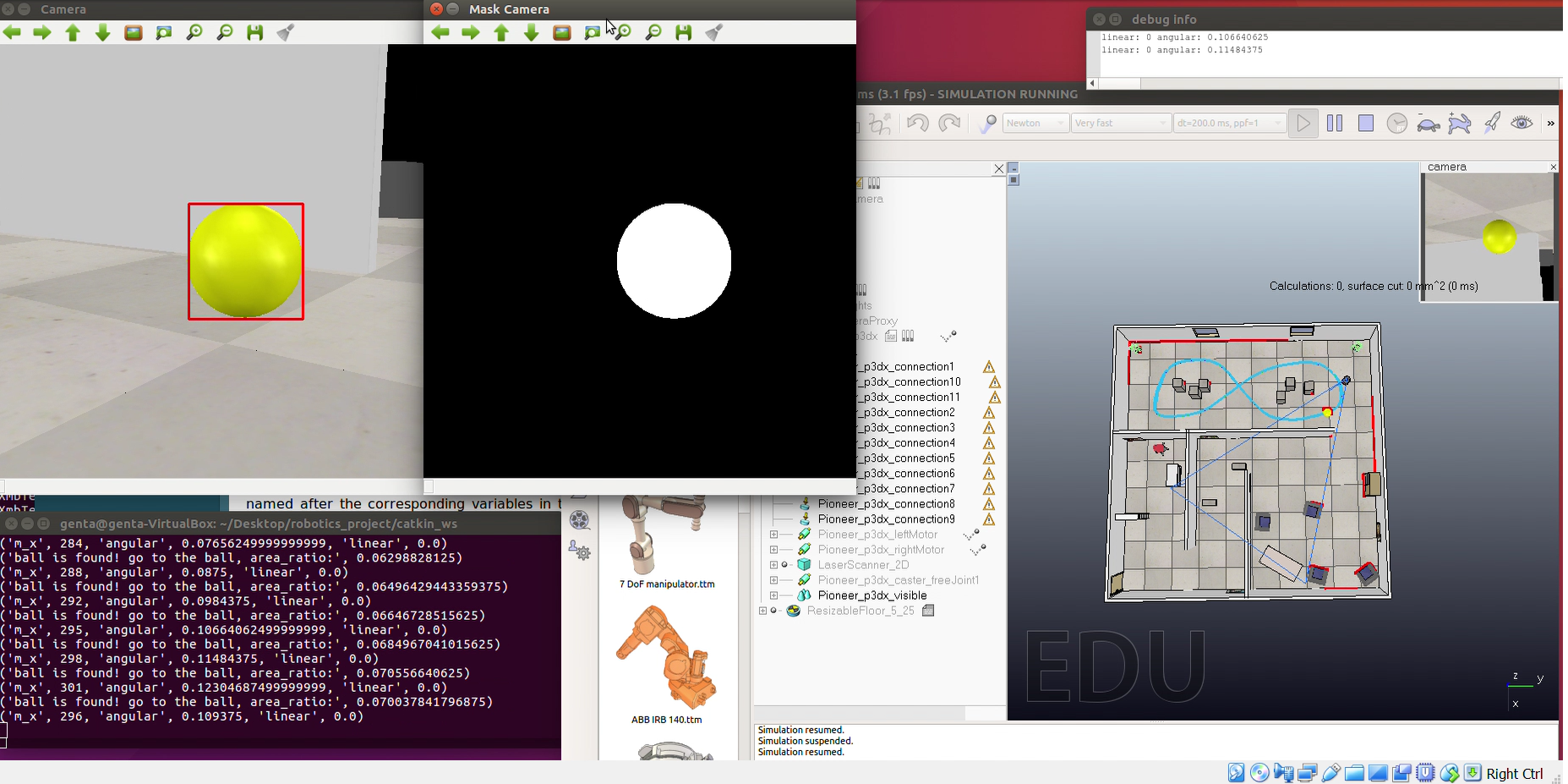This screenshot has height=784, width=1568.
Task: Click the VirtualBox USB status icon
Action: [1330, 773]
